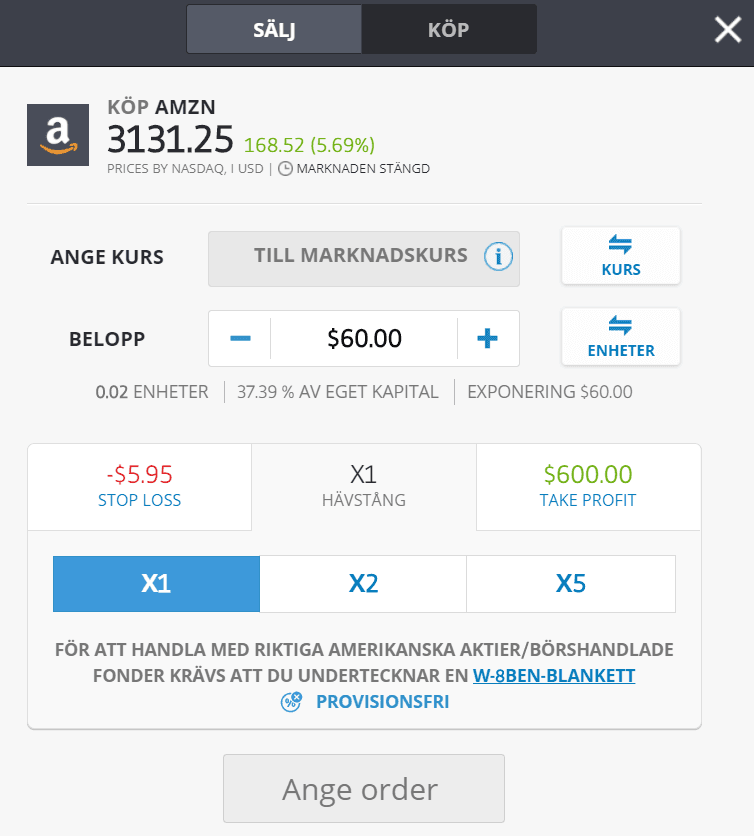This screenshot has width=754, height=836.
Task: Open the Take Profit settings
Action: [x=587, y=487]
